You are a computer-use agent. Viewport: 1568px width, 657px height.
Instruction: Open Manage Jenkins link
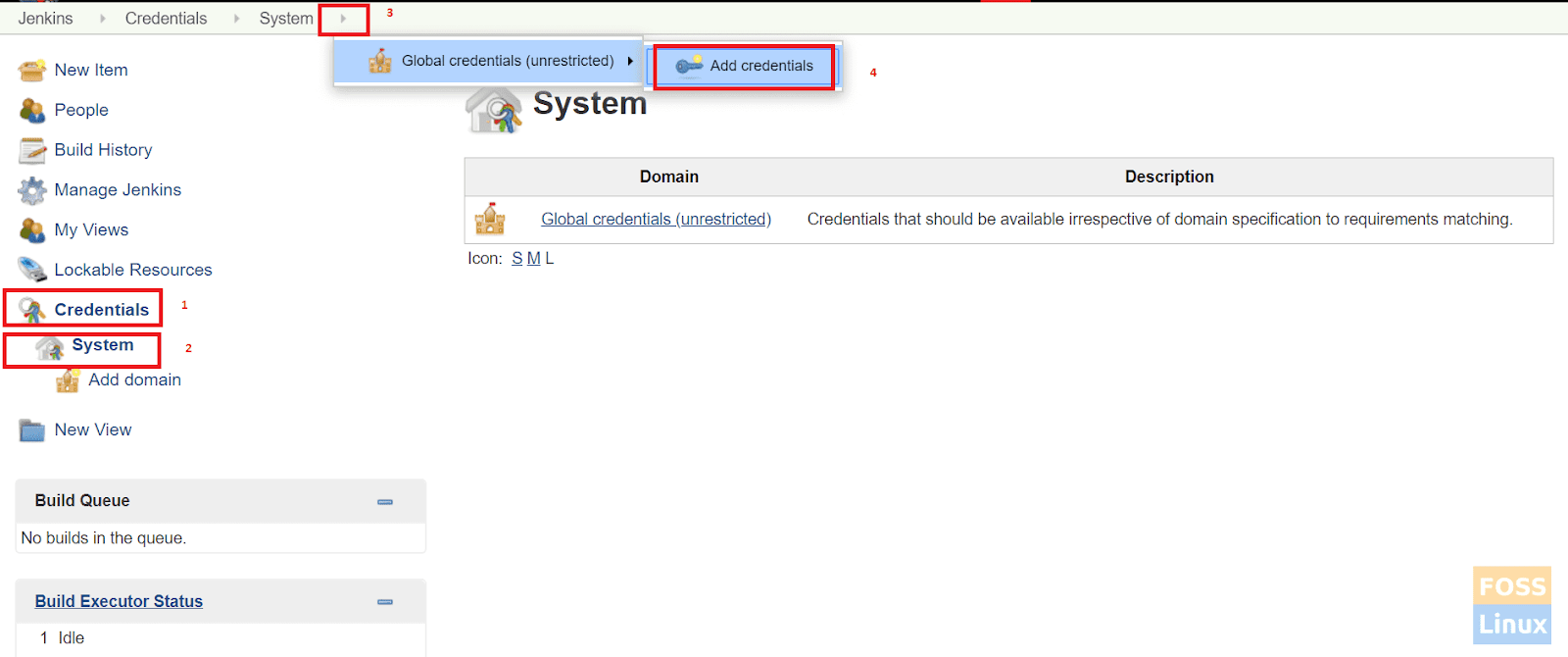click(x=118, y=190)
